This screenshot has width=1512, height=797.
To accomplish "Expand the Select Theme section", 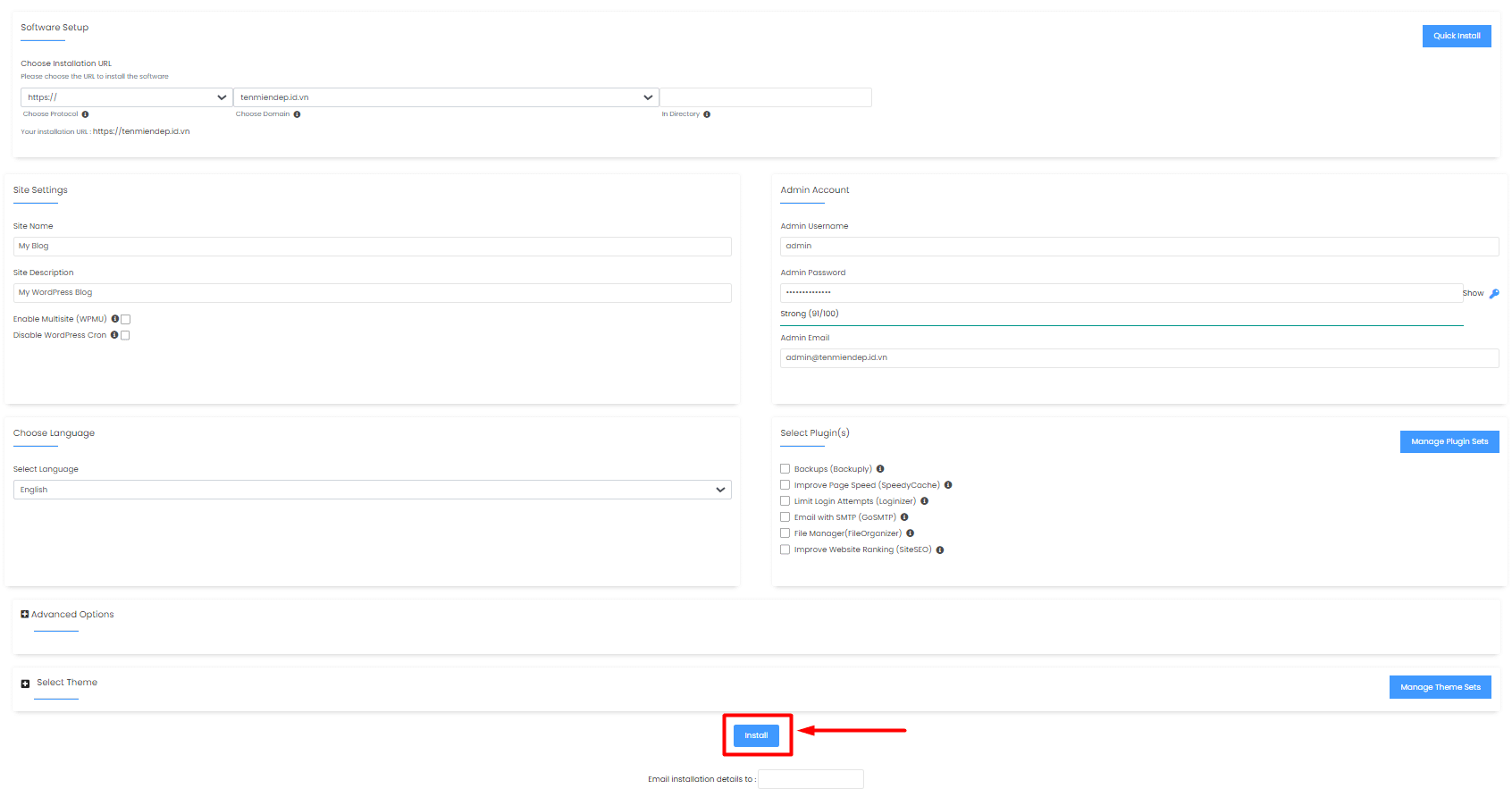I will (x=25, y=684).
